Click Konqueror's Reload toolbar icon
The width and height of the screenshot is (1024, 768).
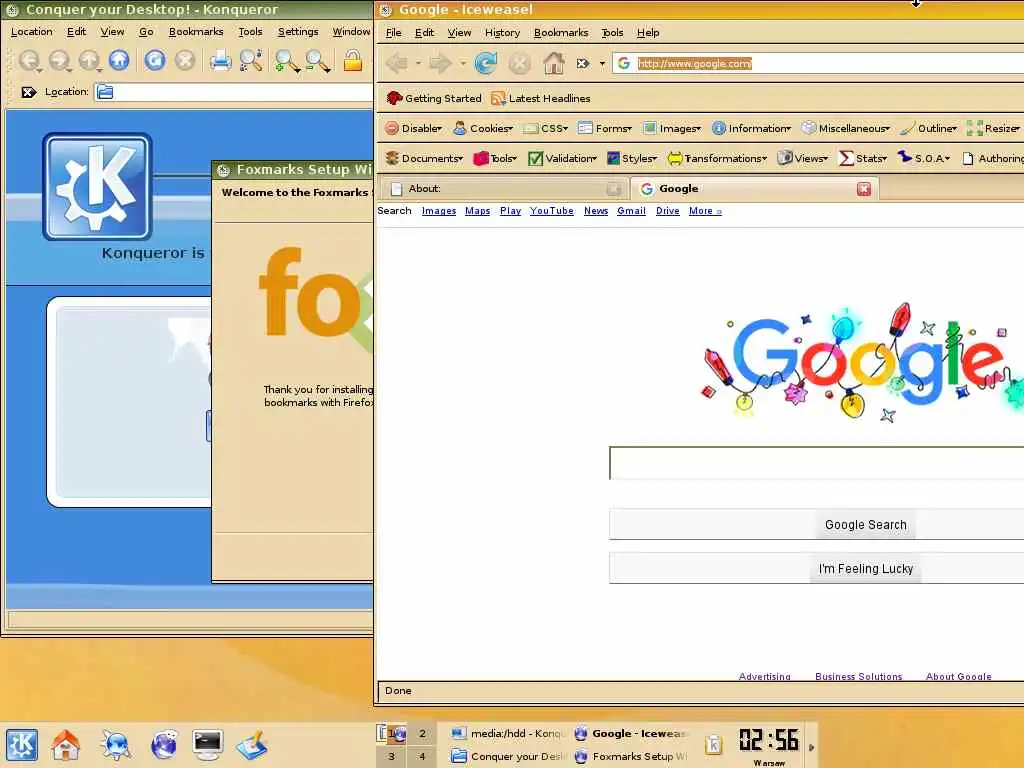155,60
